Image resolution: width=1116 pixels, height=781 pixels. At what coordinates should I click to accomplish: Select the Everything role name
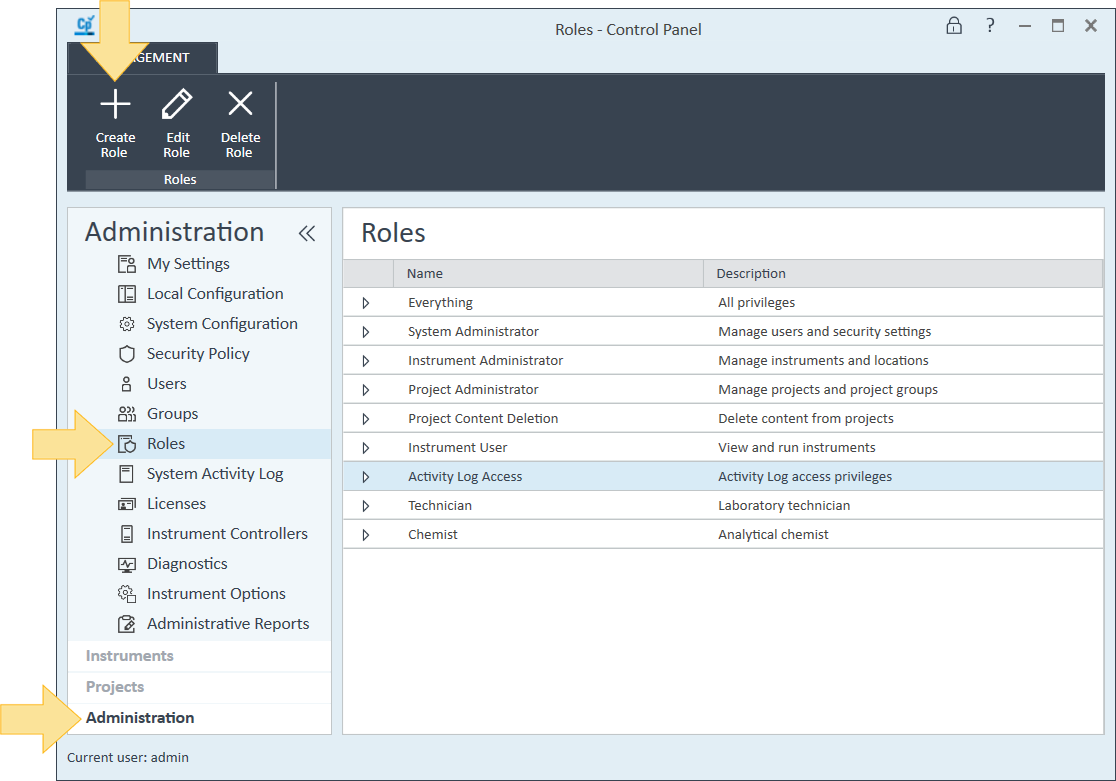pyautogui.click(x=440, y=303)
